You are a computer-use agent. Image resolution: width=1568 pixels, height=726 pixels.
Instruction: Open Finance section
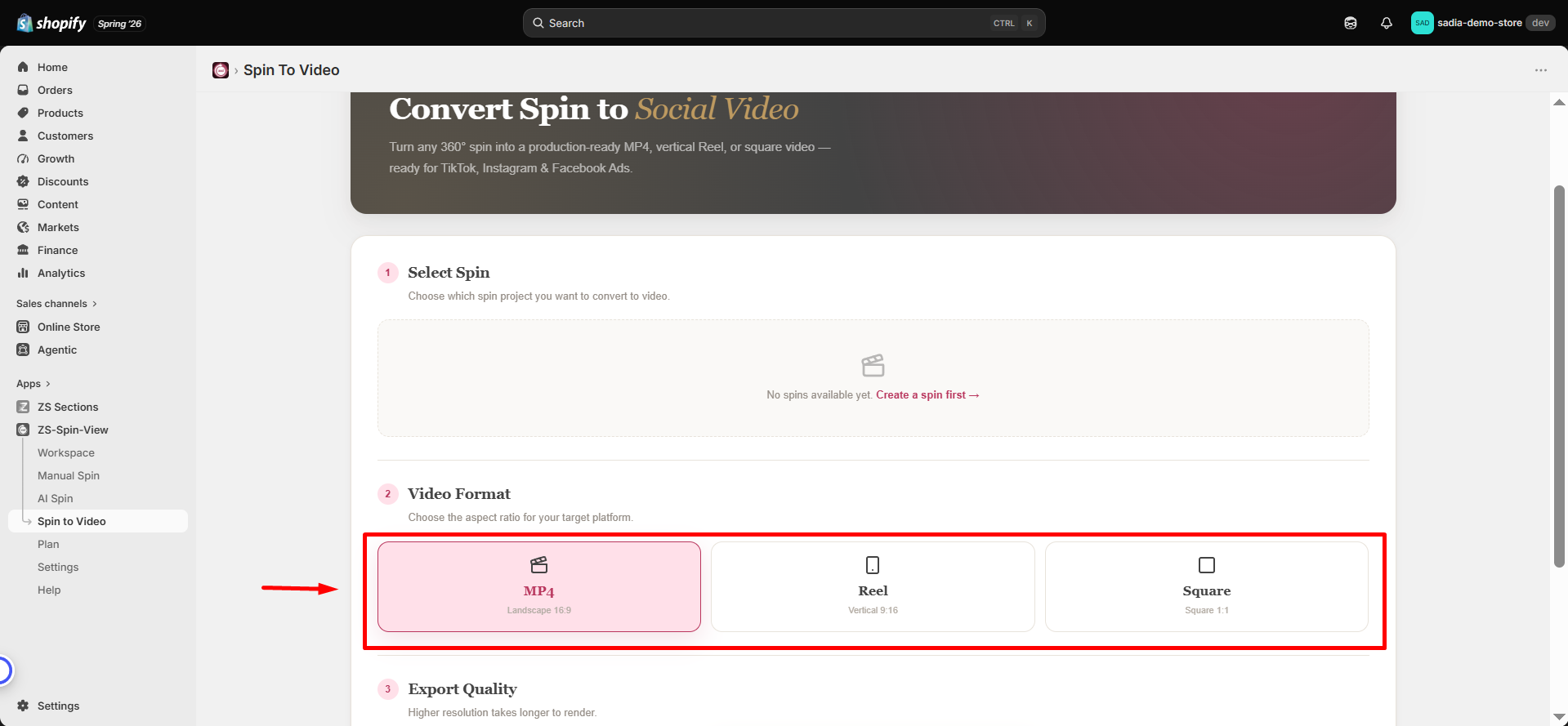(98, 250)
